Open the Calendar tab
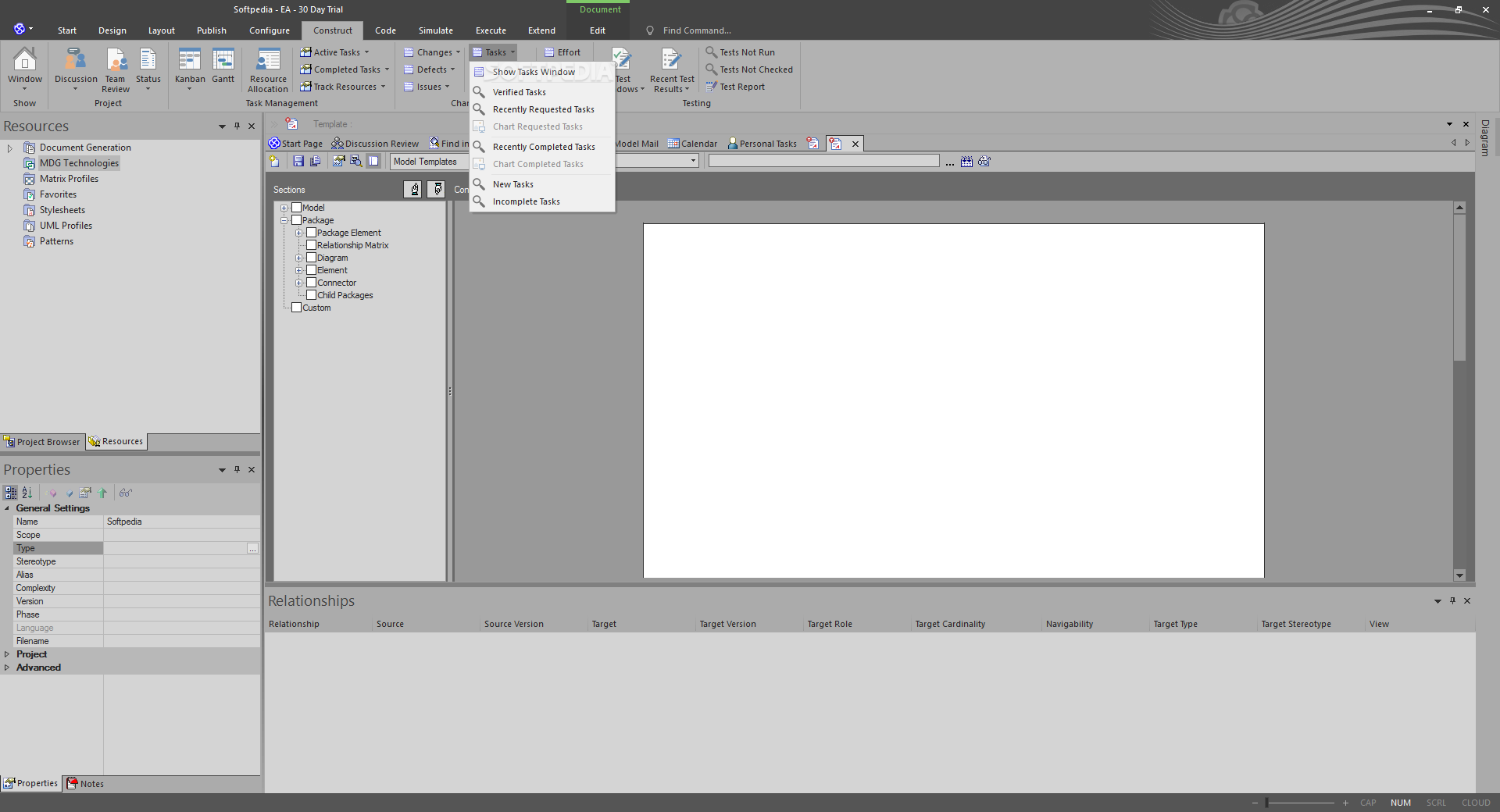This screenshot has width=1500, height=812. (x=692, y=144)
